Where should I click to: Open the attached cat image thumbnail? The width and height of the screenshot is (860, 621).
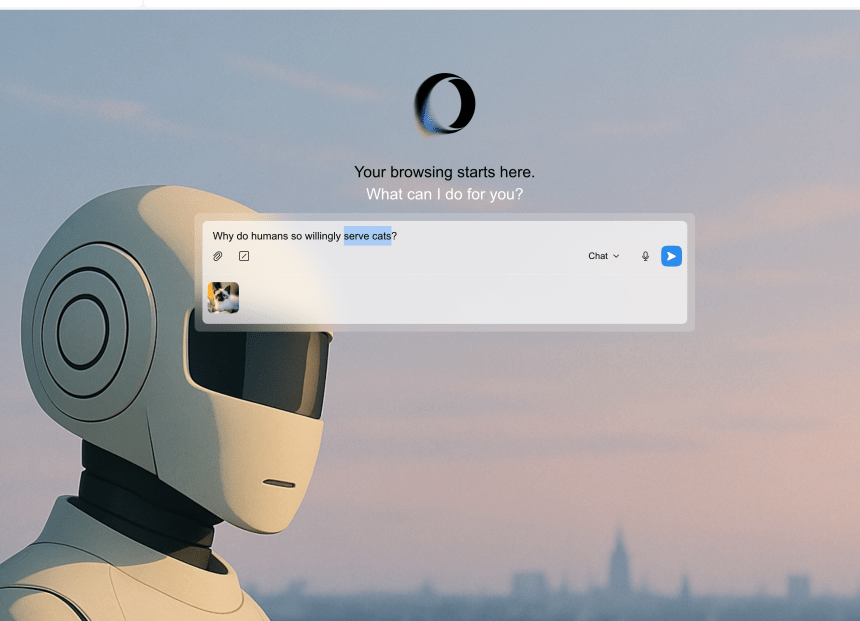(x=223, y=297)
